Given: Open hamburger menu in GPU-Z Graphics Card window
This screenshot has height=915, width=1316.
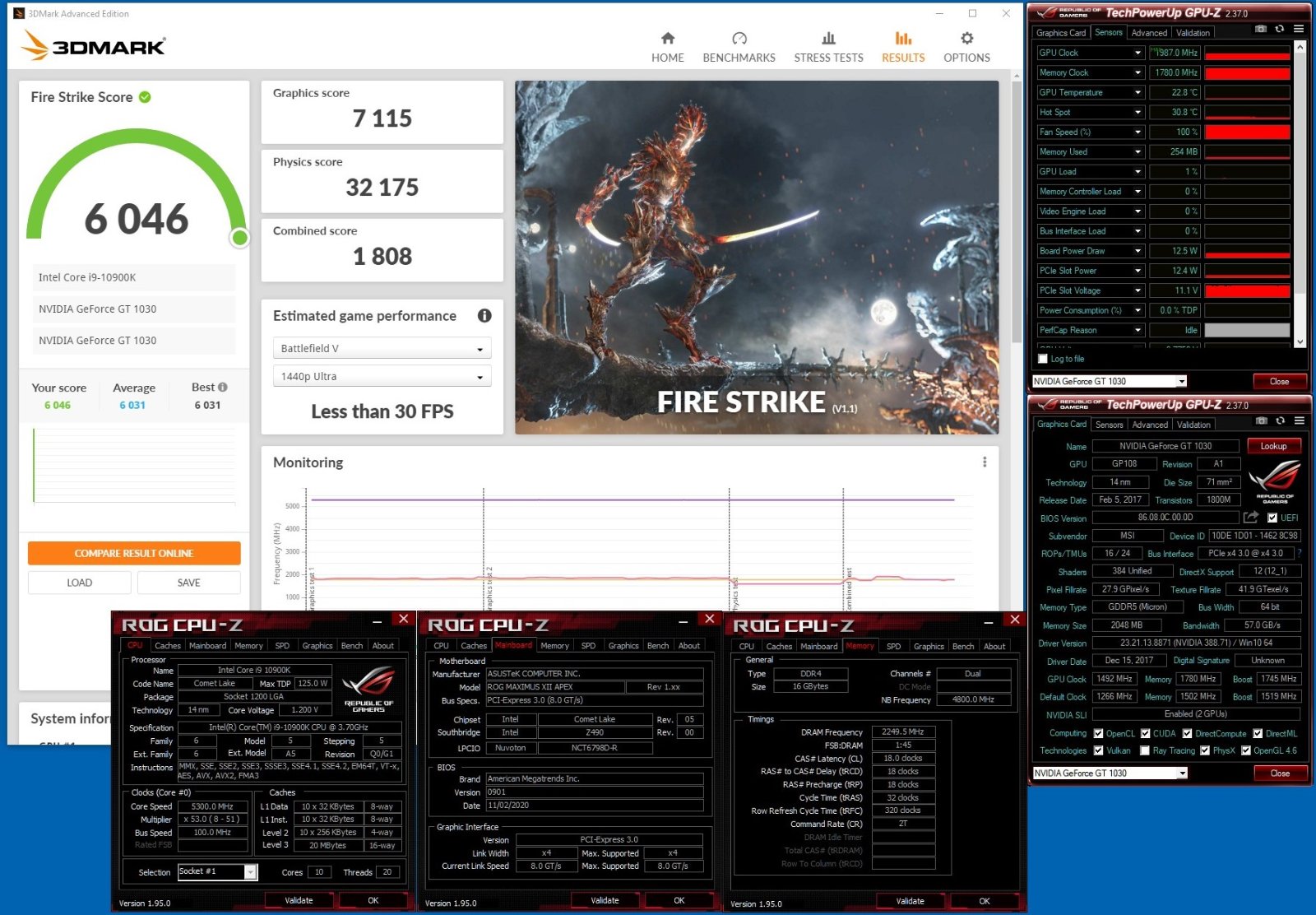Looking at the screenshot, I should click(1300, 420).
